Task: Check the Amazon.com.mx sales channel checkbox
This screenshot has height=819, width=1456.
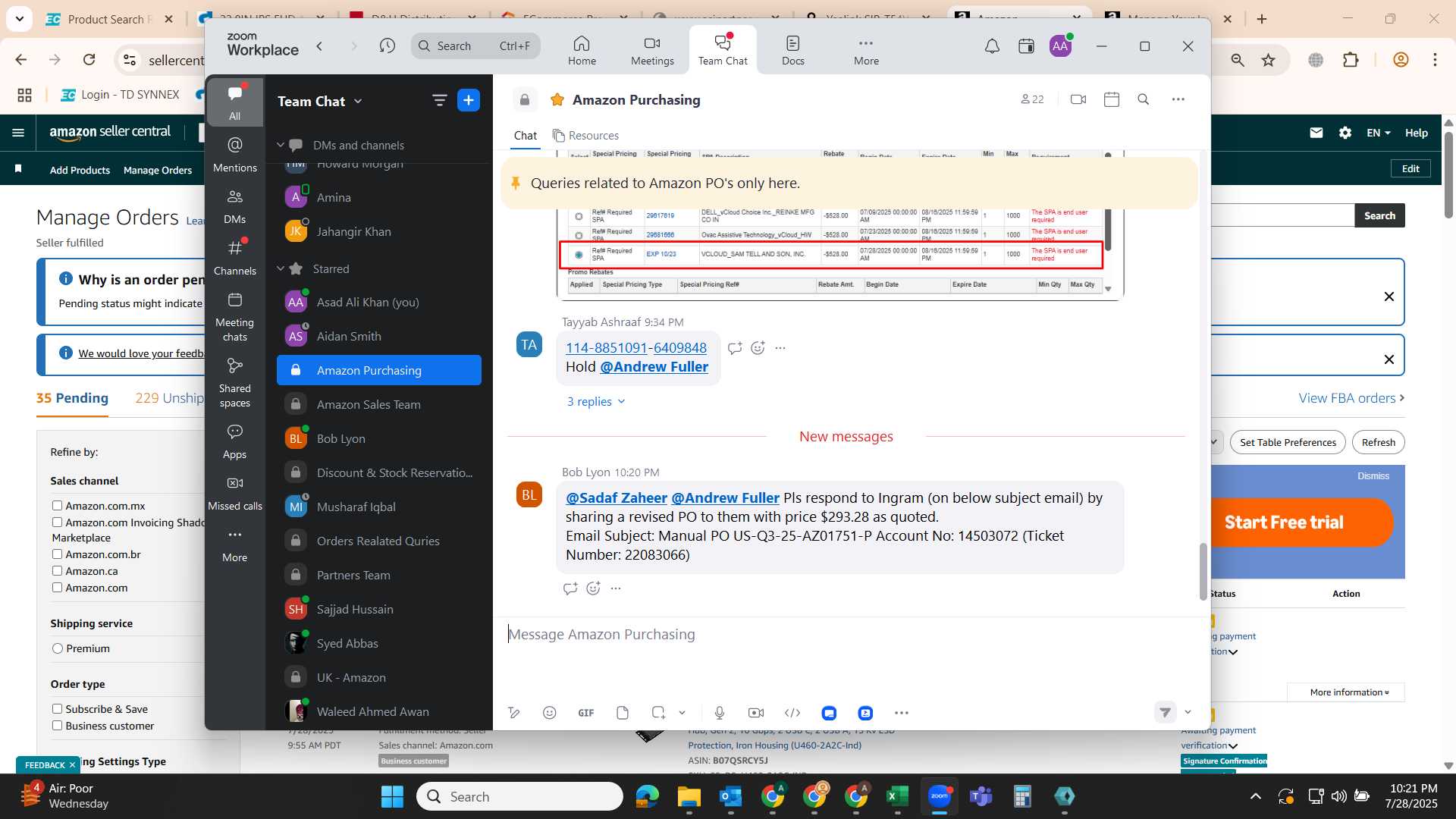Action: pyautogui.click(x=57, y=506)
